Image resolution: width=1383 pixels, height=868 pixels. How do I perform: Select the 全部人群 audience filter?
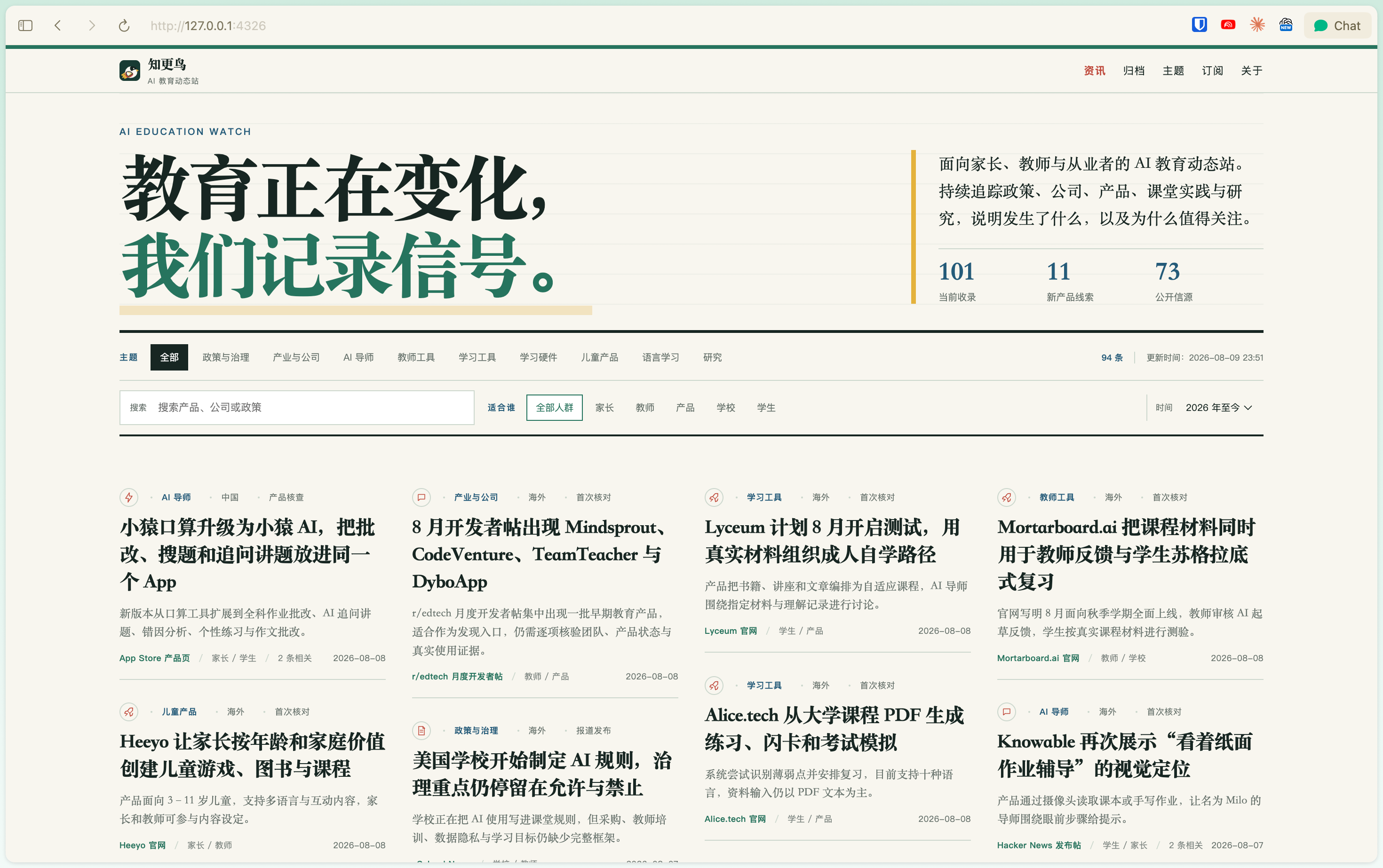click(554, 408)
